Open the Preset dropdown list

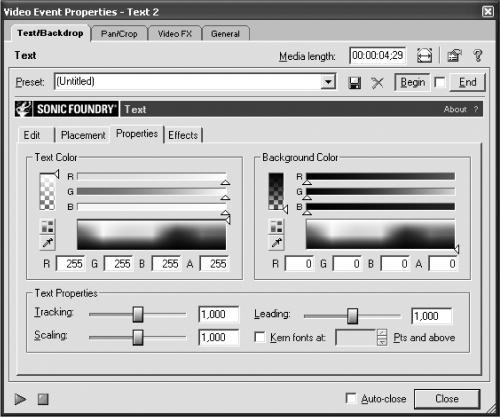pos(328,82)
